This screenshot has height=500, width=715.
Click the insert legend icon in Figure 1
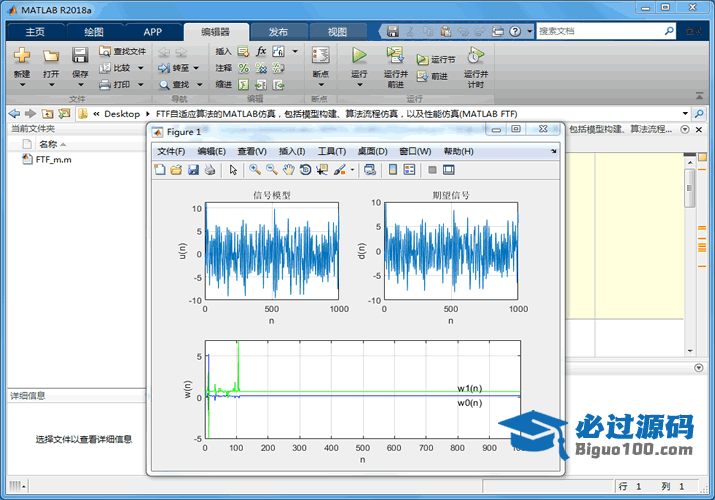[x=409, y=170]
